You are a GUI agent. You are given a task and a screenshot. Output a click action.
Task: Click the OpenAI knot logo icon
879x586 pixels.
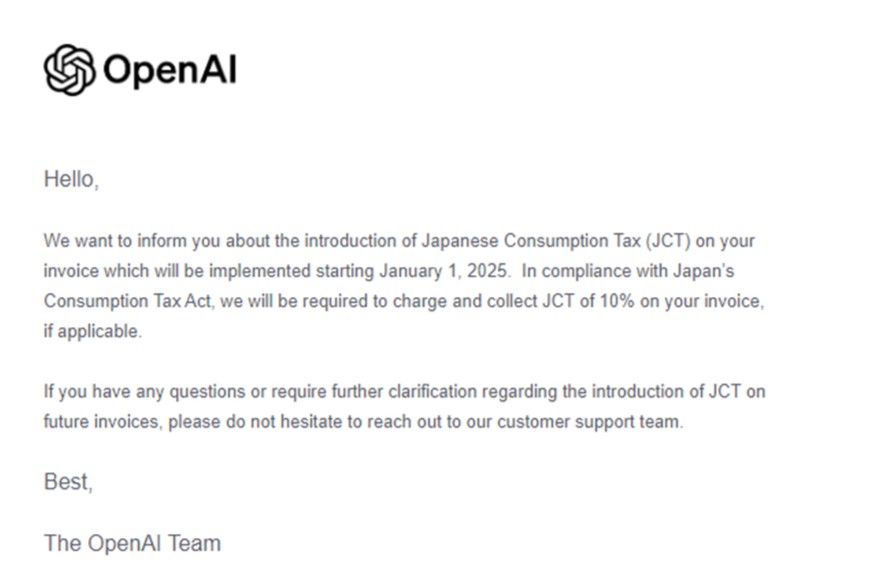coord(69,70)
